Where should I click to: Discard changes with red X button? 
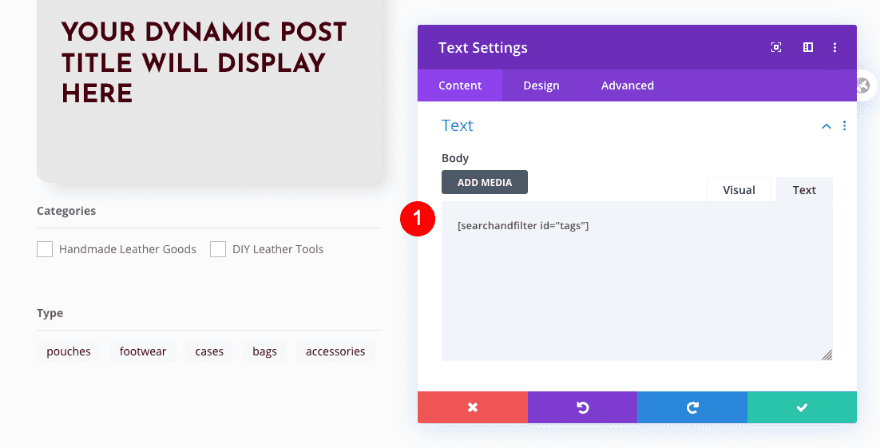(x=473, y=407)
